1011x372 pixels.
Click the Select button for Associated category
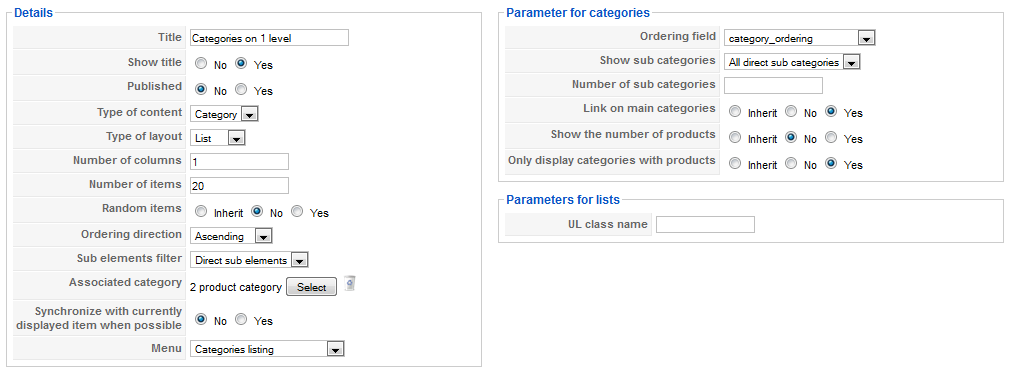pos(311,287)
